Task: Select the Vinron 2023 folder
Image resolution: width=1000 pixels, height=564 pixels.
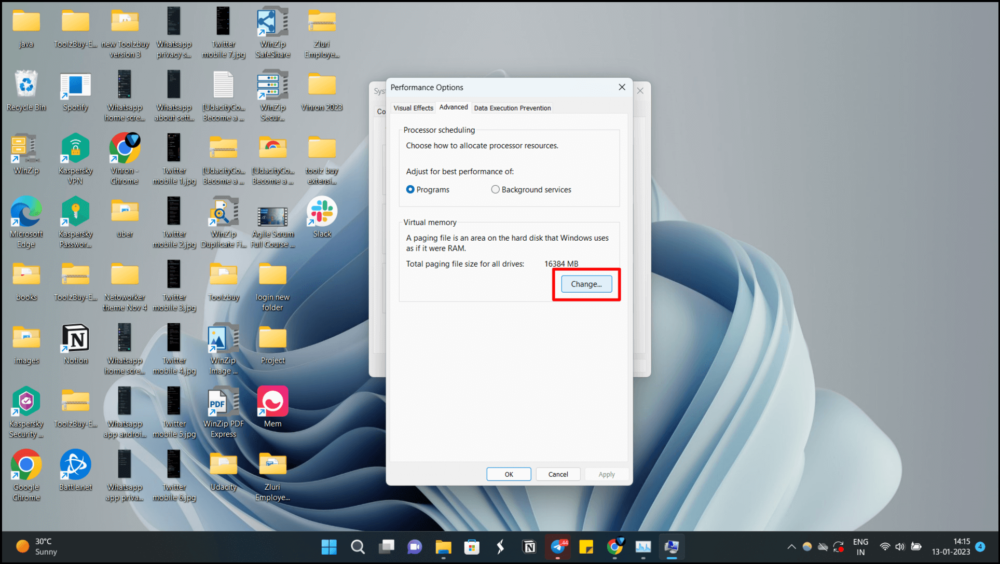Action: tap(322, 91)
